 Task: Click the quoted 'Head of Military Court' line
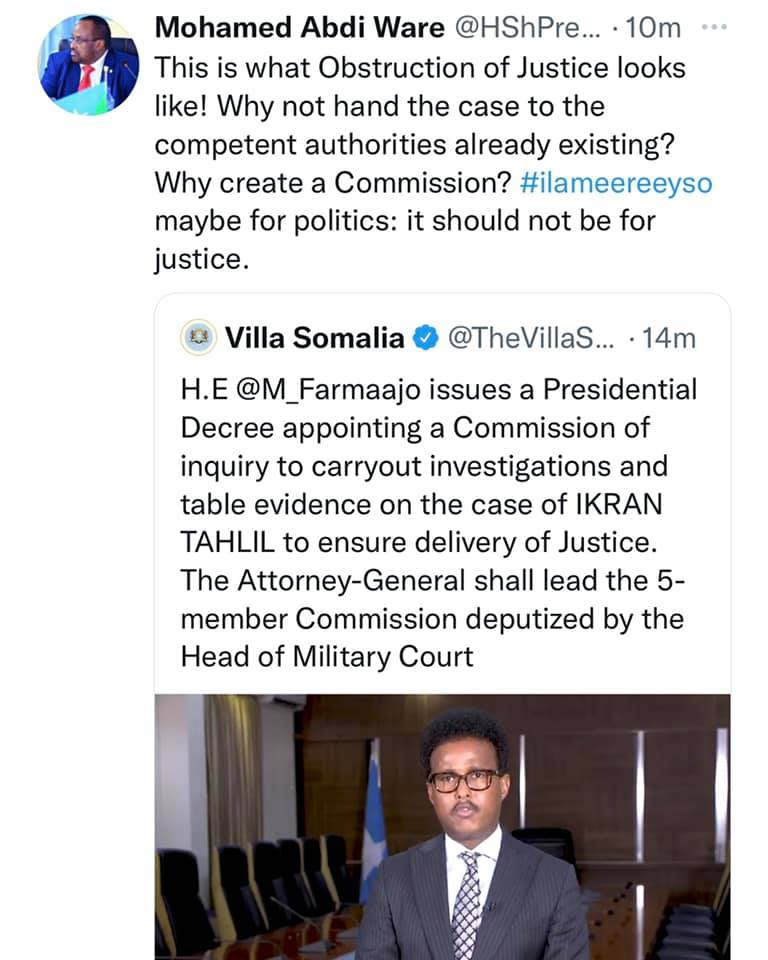point(327,656)
